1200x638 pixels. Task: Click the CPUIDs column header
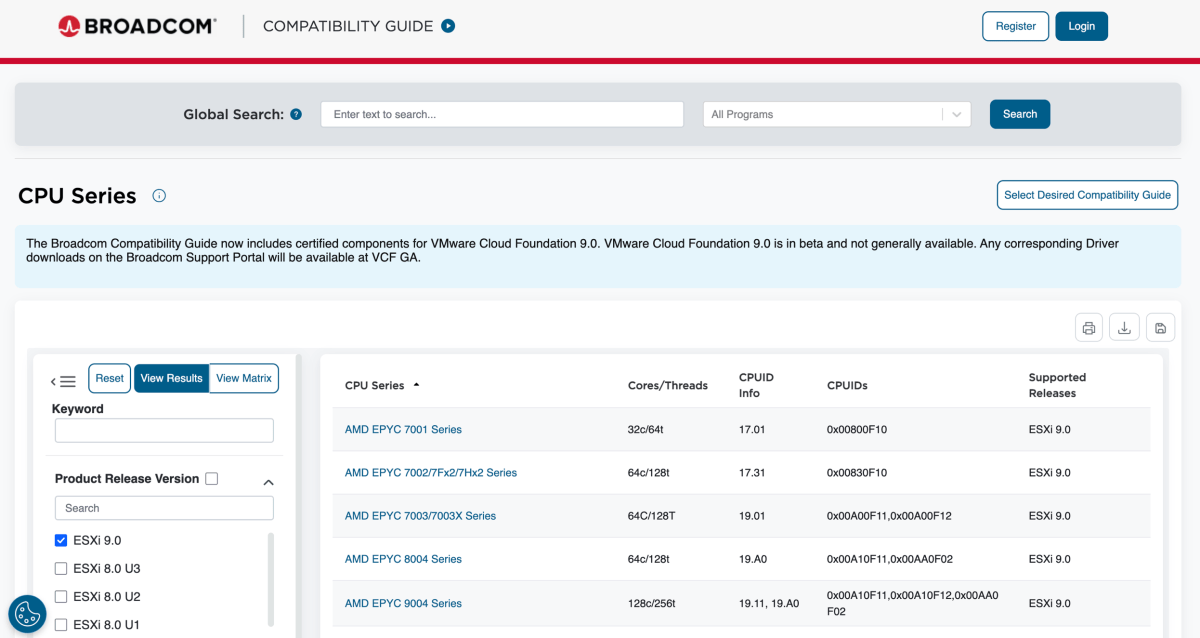pyautogui.click(x=847, y=386)
